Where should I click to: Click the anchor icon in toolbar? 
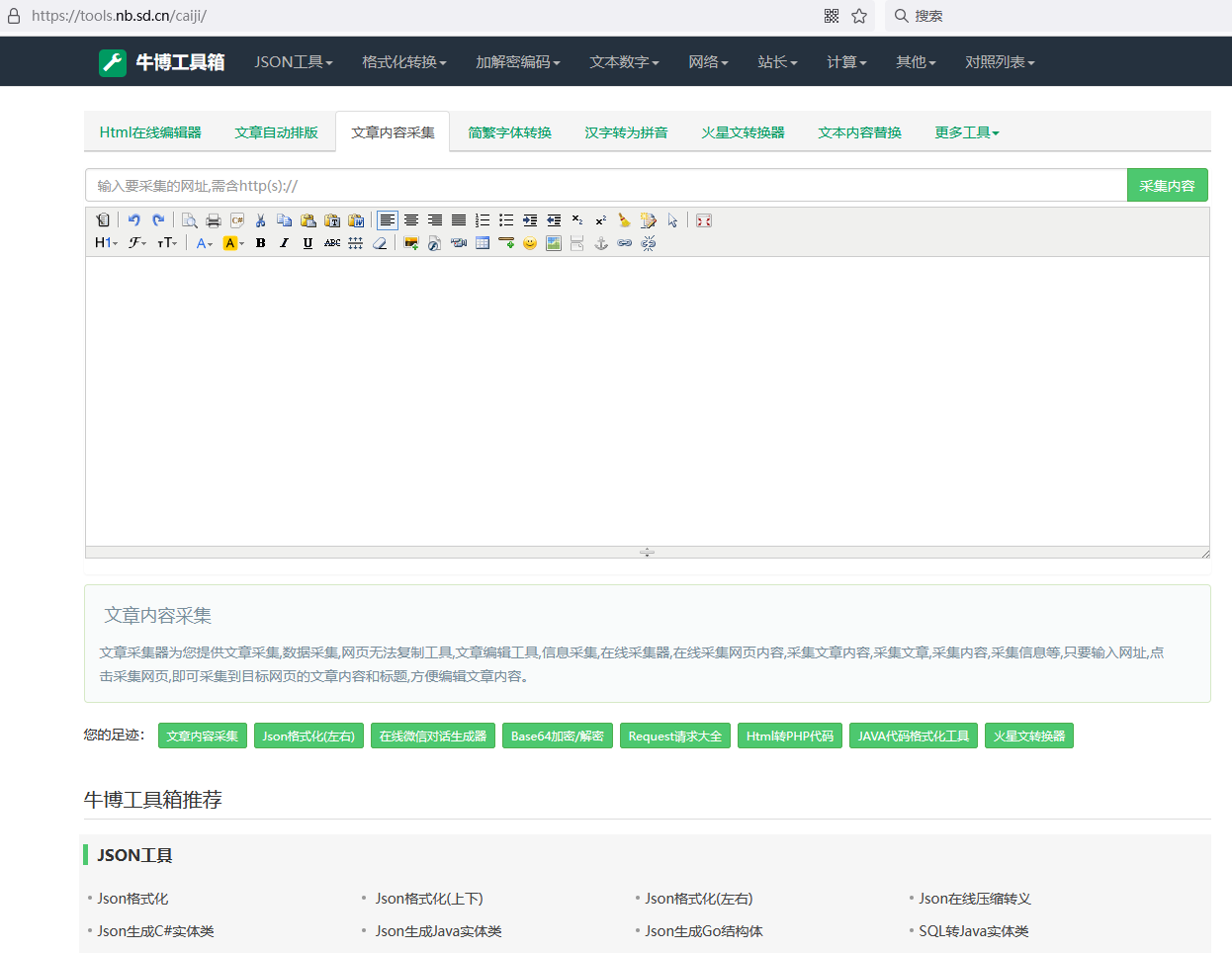601,243
